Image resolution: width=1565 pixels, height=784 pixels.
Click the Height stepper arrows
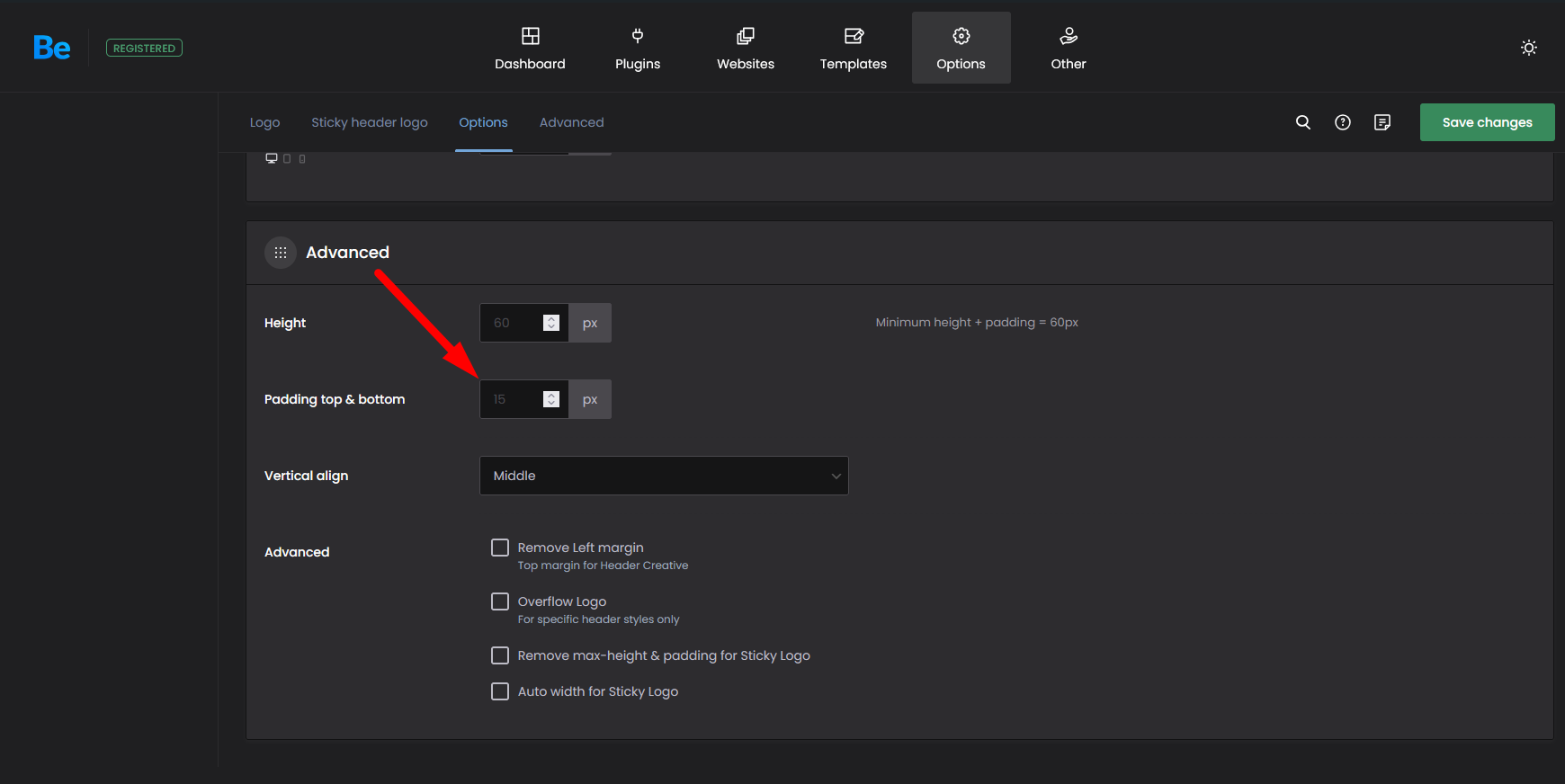coord(551,323)
